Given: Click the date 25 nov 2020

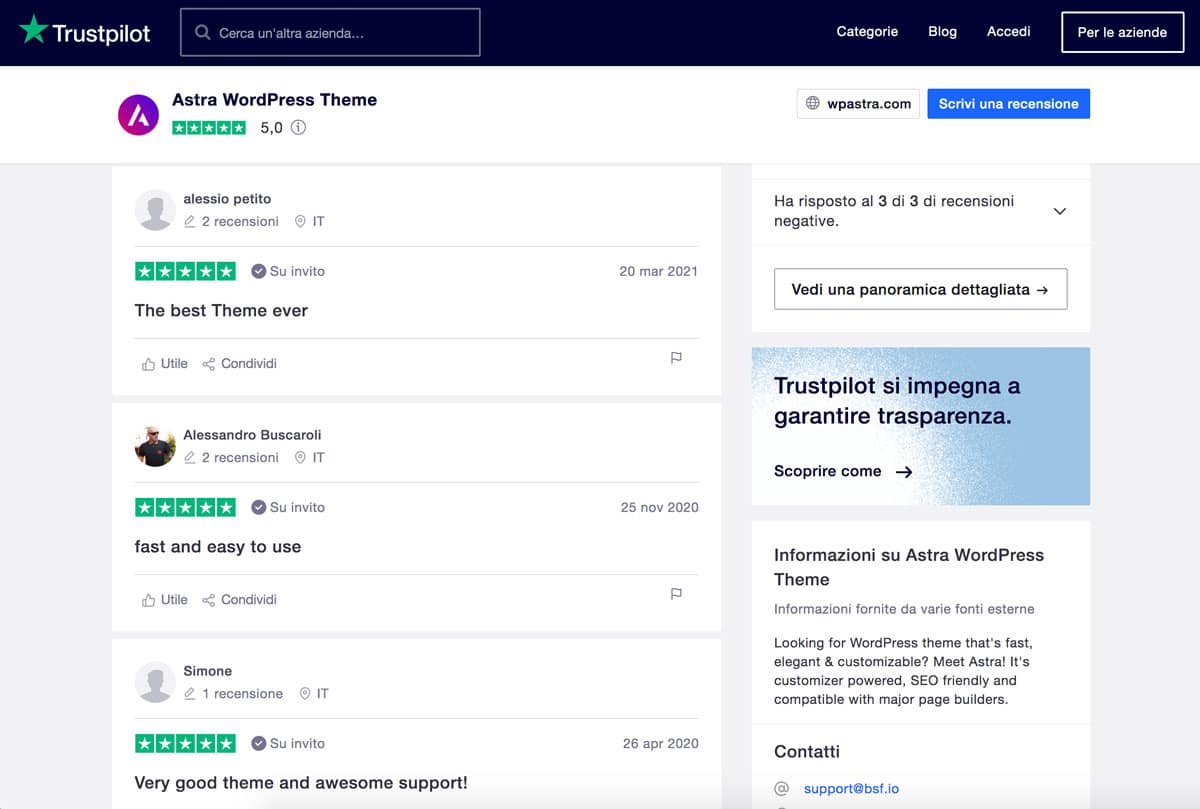Looking at the screenshot, I should 659,507.
